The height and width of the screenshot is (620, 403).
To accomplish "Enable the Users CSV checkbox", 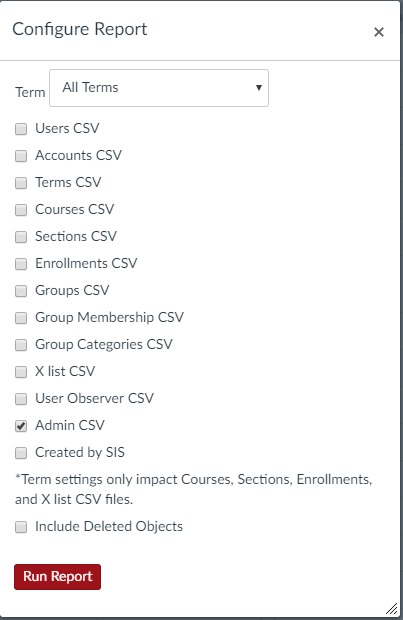I will click(x=21, y=129).
